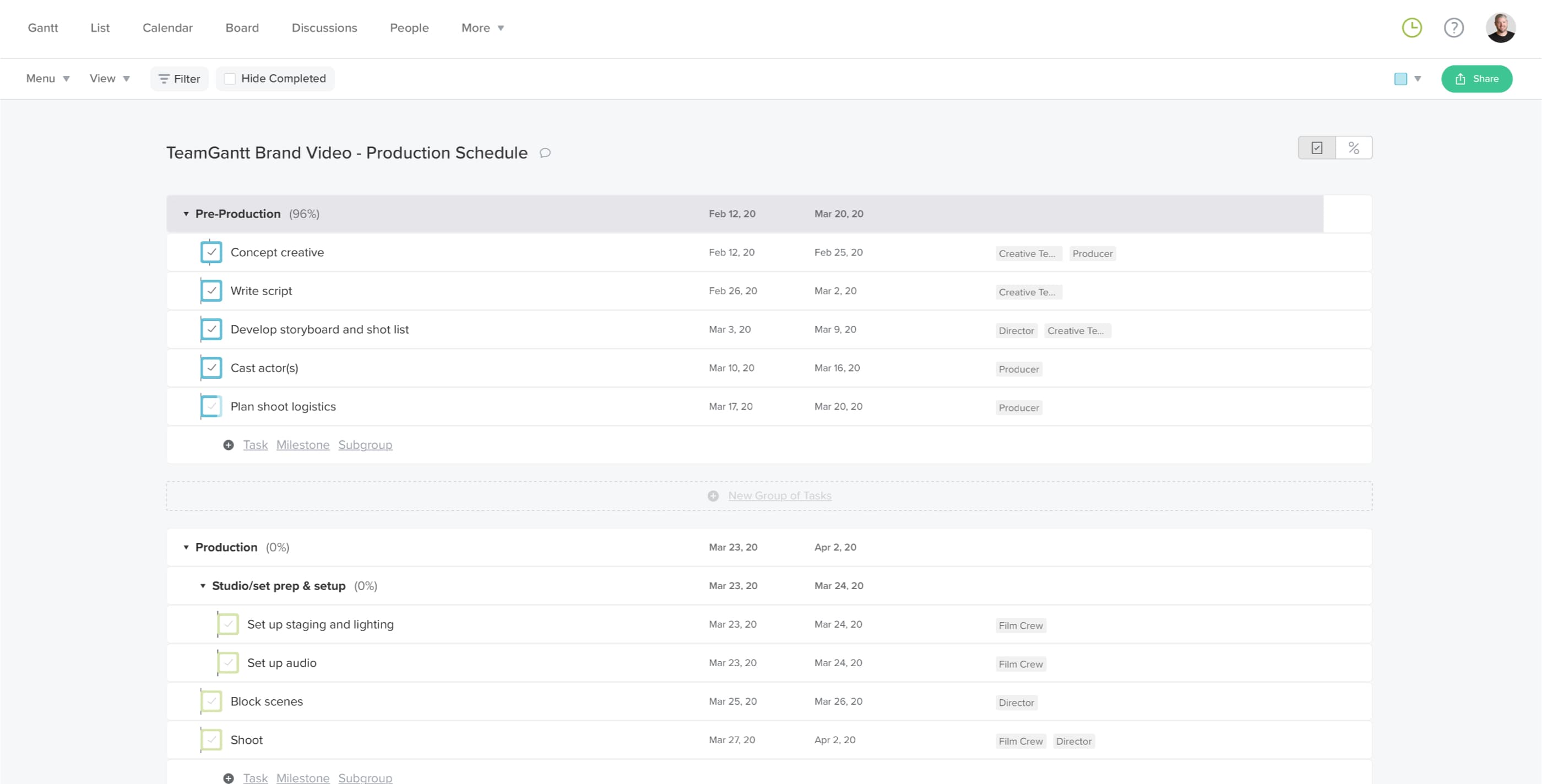
Task: Collapse the Pre-Production group
Action: click(x=186, y=214)
